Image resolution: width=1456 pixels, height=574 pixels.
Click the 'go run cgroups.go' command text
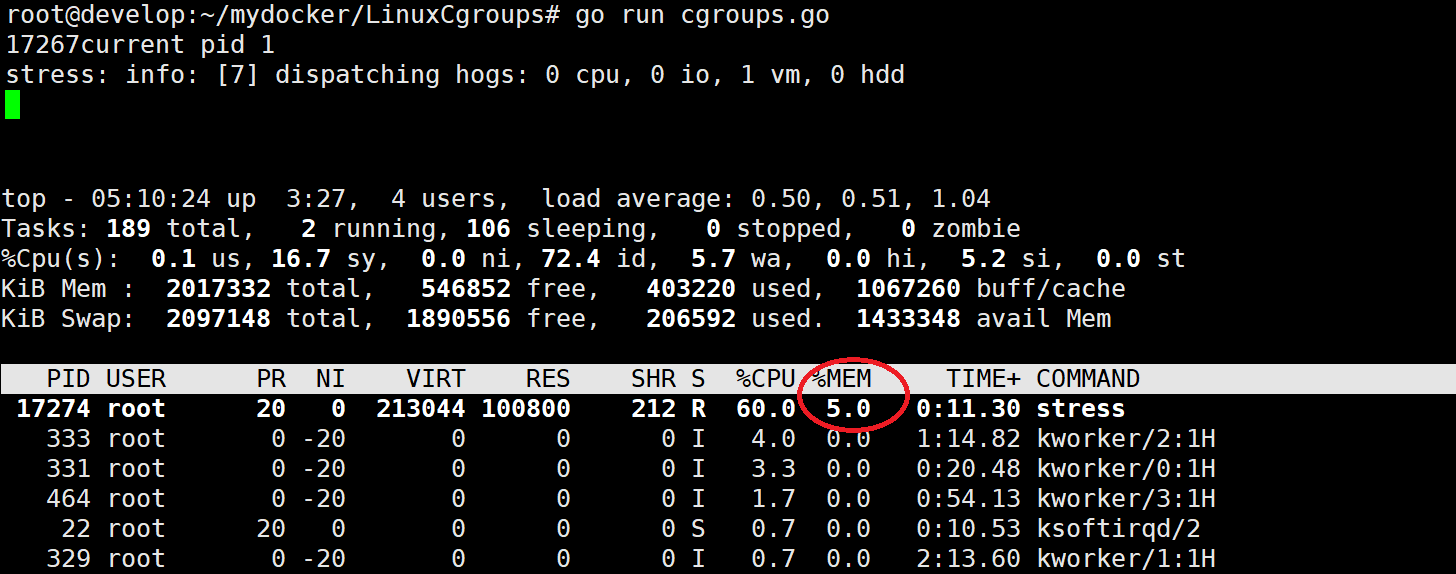(x=701, y=16)
